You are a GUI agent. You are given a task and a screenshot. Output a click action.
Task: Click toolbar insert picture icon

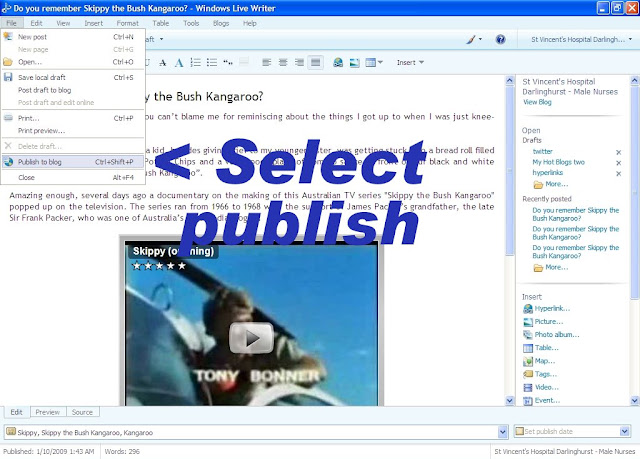354,63
